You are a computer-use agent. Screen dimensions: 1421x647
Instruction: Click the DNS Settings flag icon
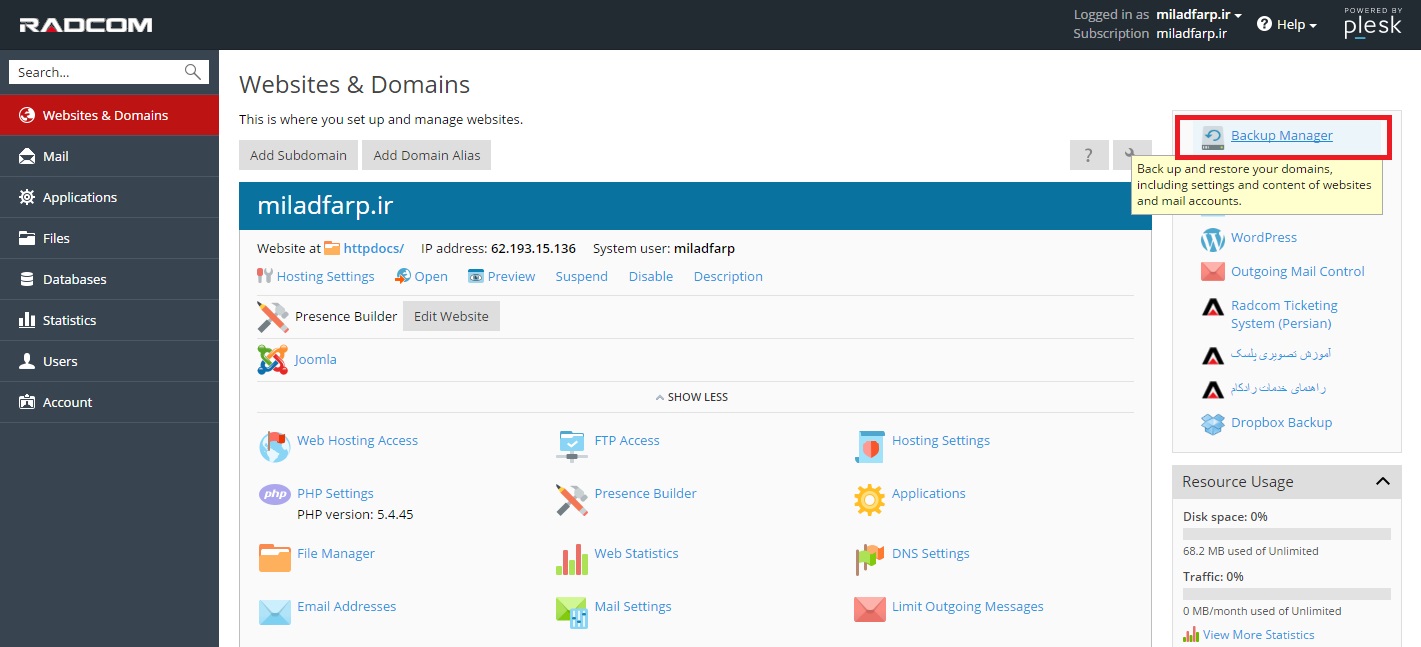(869, 559)
